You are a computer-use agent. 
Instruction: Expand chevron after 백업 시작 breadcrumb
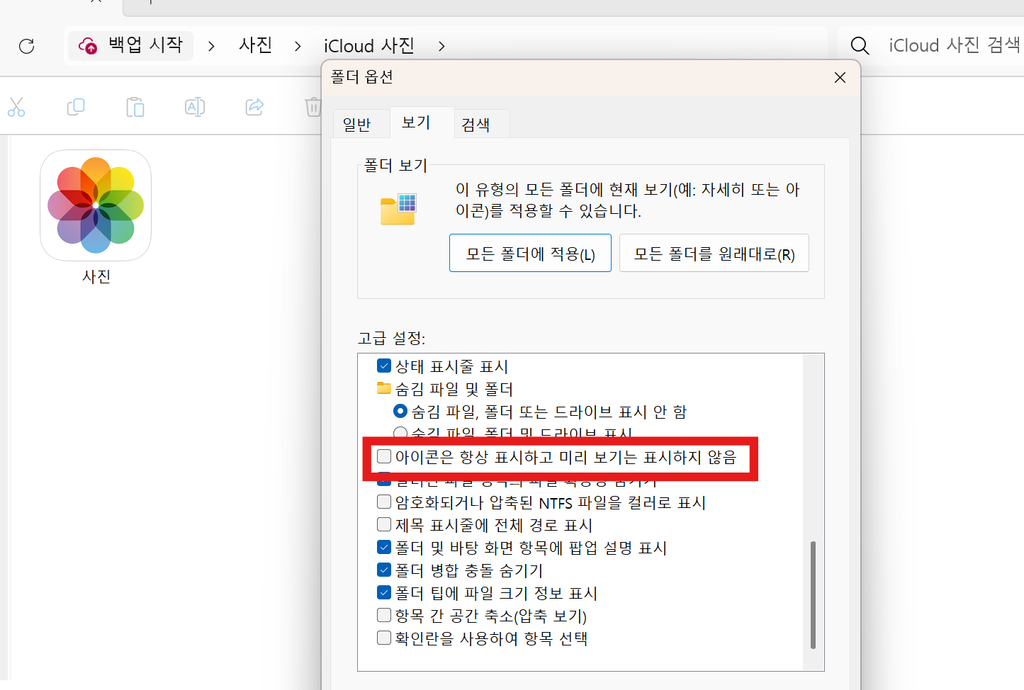click(x=211, y=46)
